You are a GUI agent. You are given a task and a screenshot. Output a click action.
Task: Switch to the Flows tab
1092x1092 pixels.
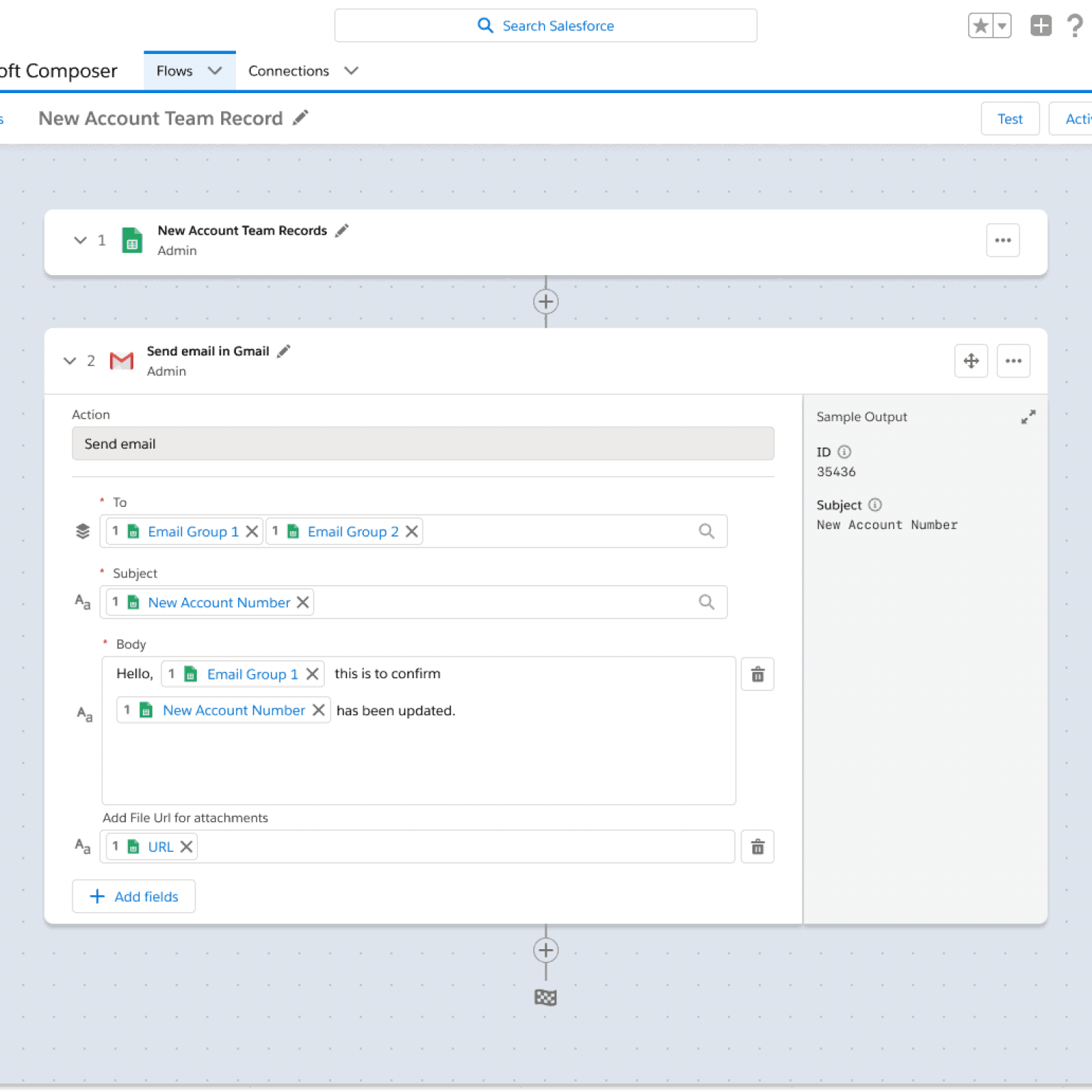tap(175, 71)
